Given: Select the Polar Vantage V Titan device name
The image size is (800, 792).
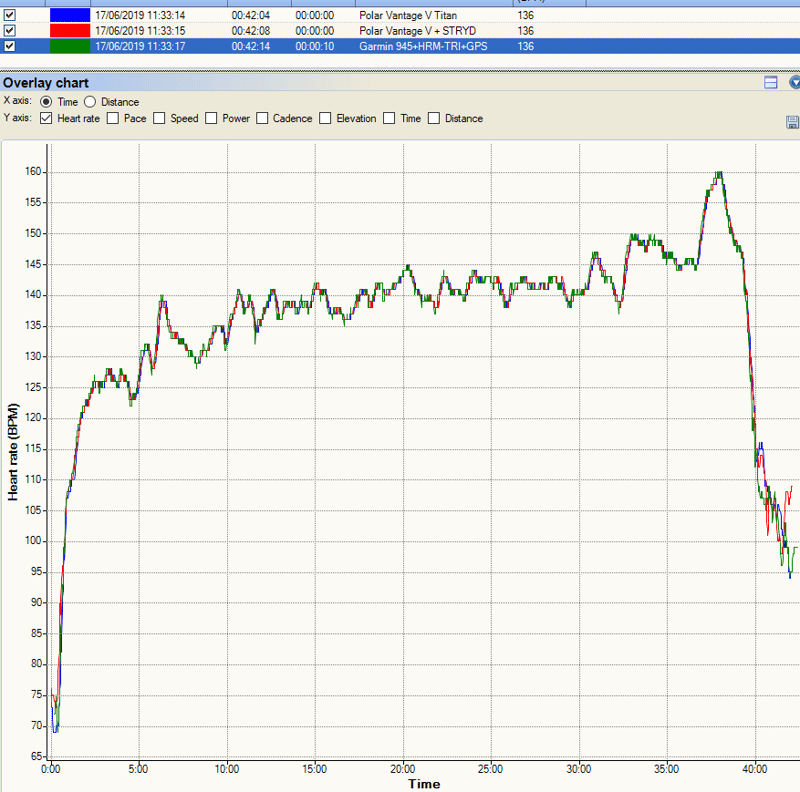Looking at the screenshot, I should pos(408,15).
